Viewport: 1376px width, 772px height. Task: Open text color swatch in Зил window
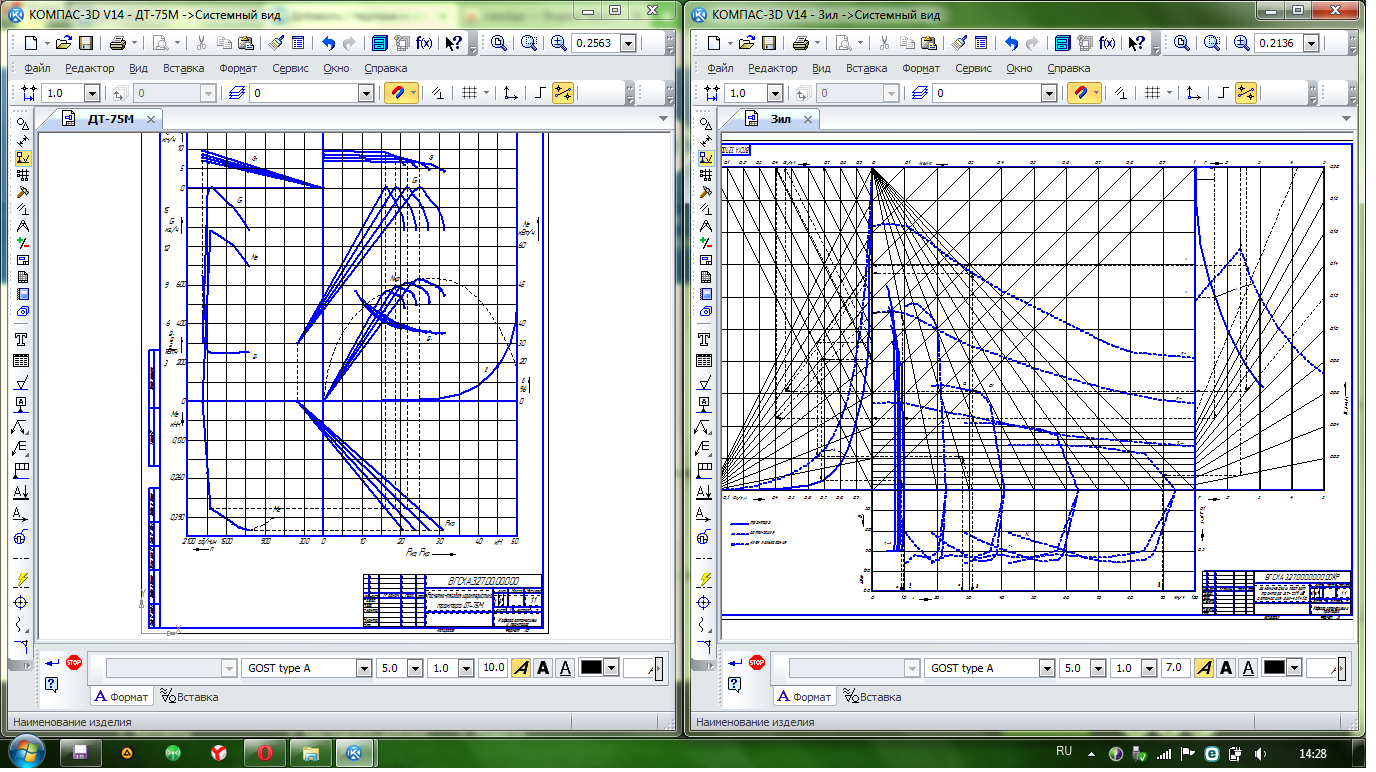click(x=1274, y=668)
